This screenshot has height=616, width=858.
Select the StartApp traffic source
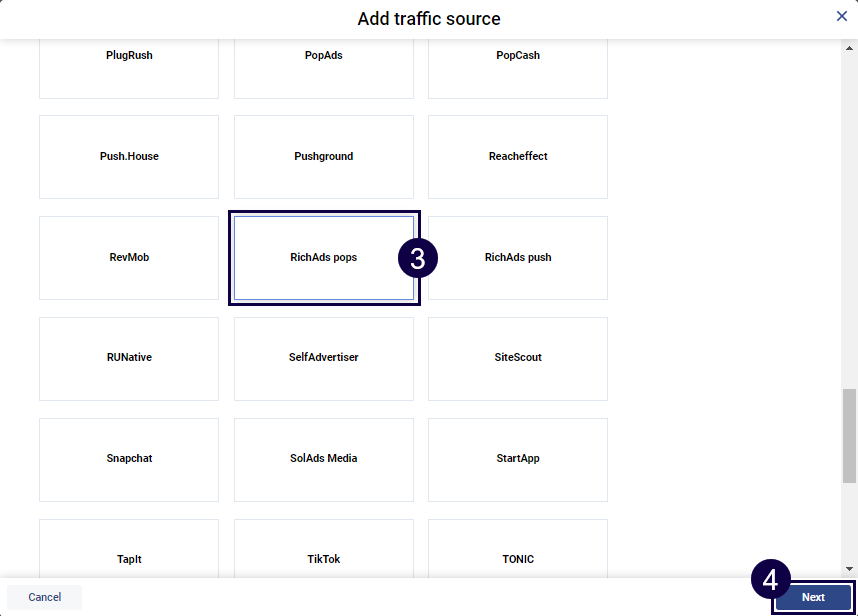coord(518,459)
